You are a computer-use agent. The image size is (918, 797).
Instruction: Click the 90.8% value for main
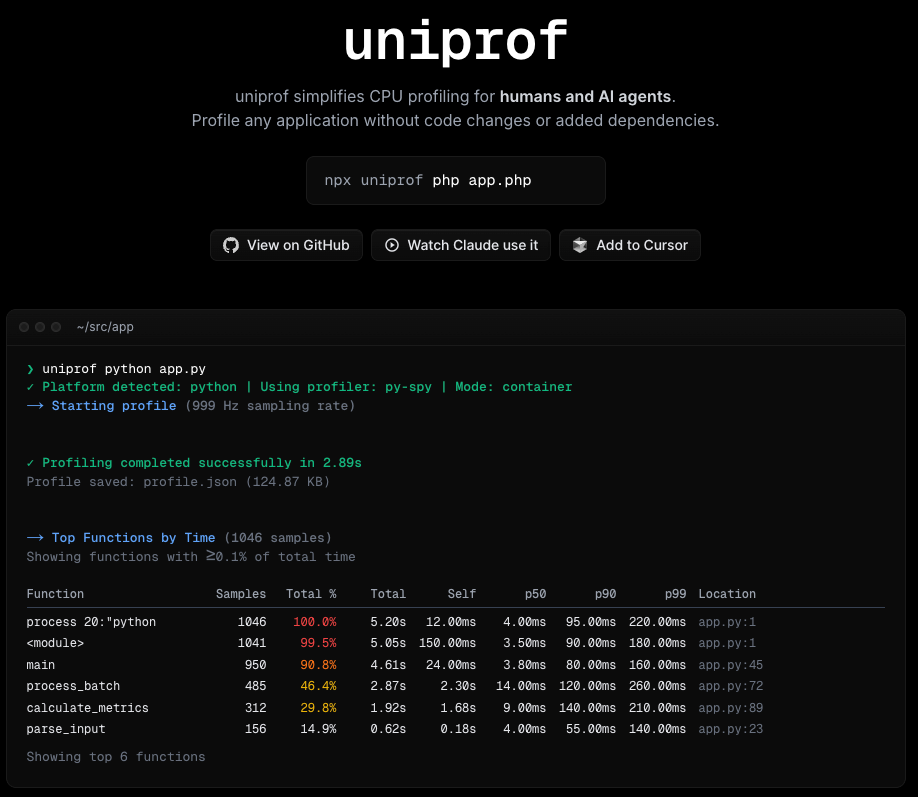click(x=318, y=665)
